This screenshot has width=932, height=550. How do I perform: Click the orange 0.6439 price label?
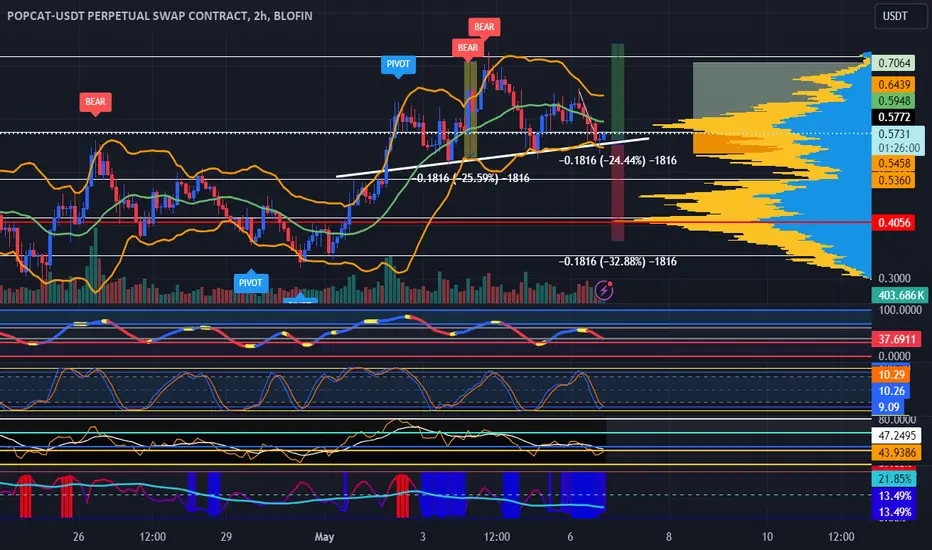(894, 84)
